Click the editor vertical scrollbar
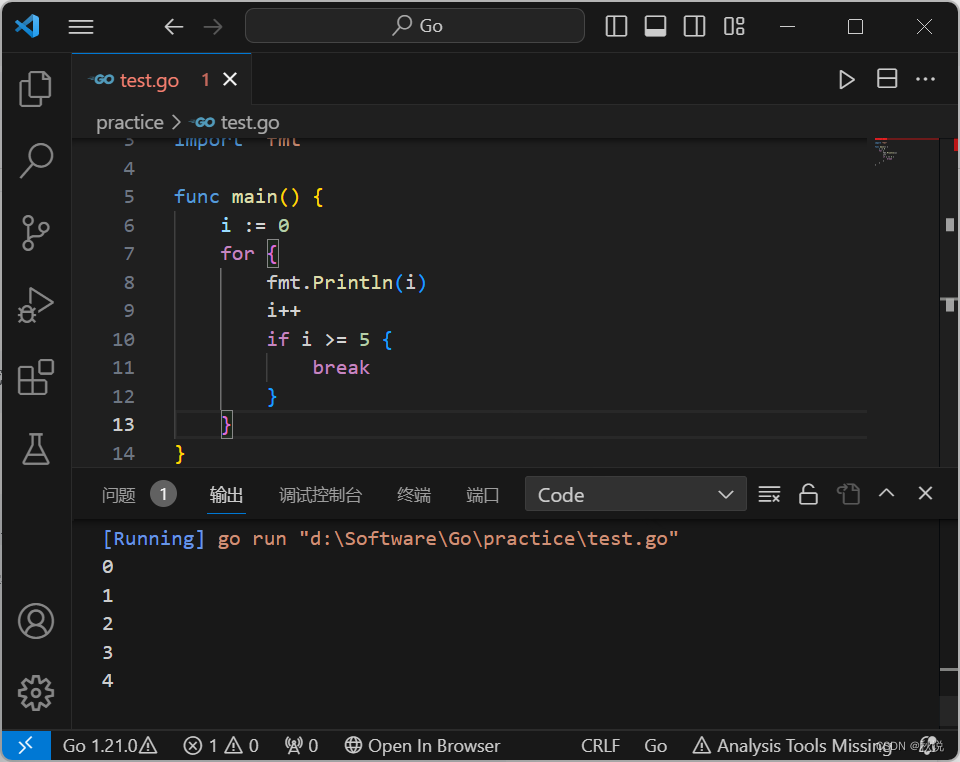 coord(950,303)
